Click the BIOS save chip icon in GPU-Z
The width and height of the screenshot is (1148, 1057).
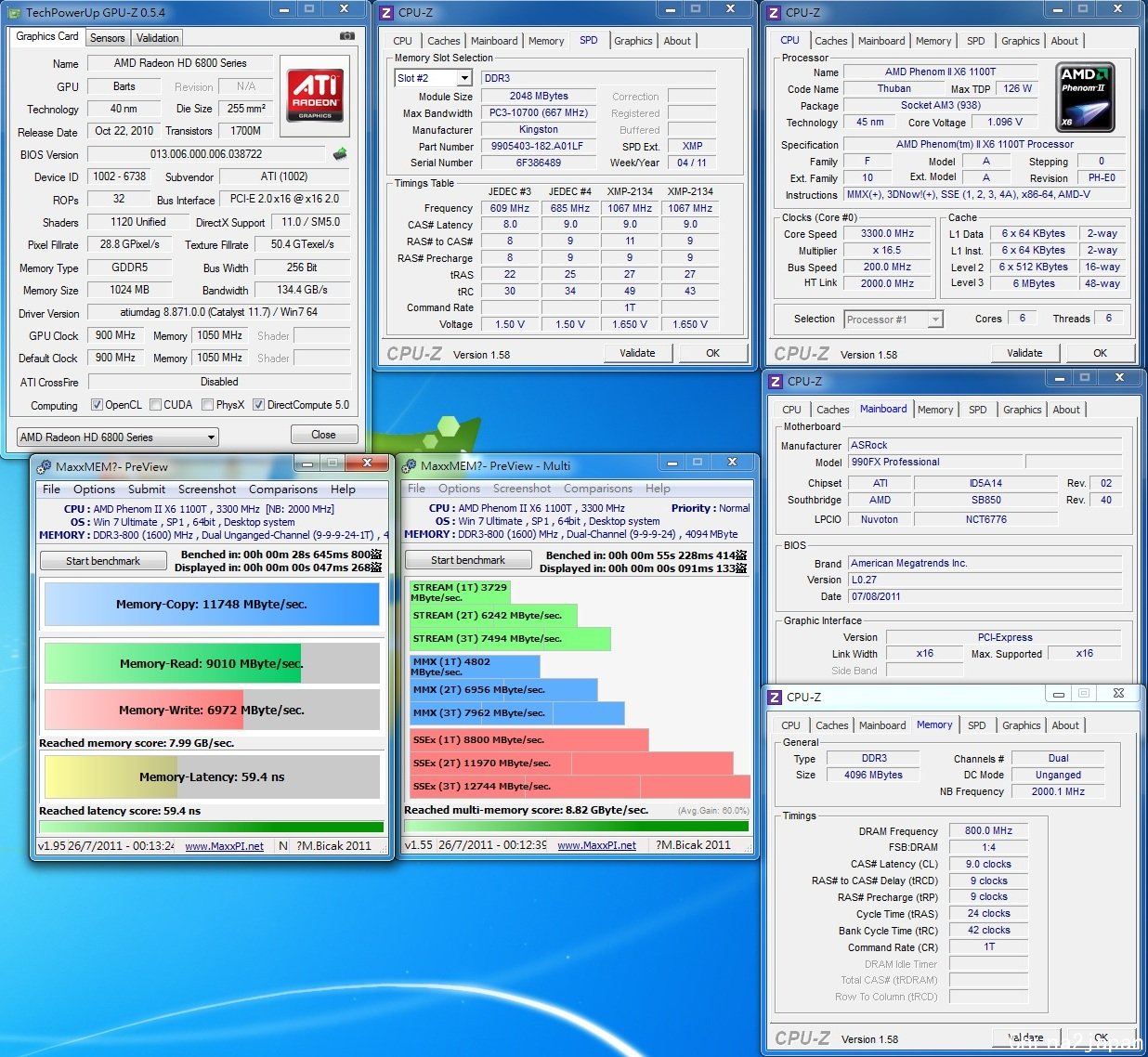[x=340, y=154]
